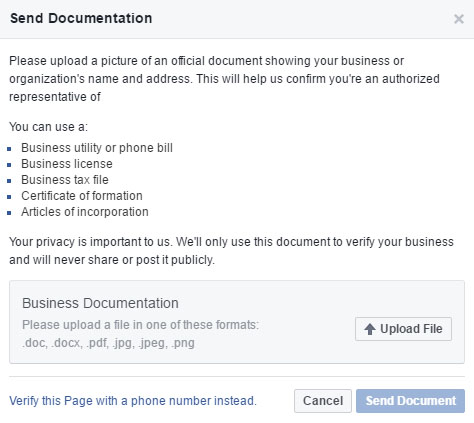Screen dimensions: 474x423
Task: Select the Business license list item
Action: (x=67, y=164)
